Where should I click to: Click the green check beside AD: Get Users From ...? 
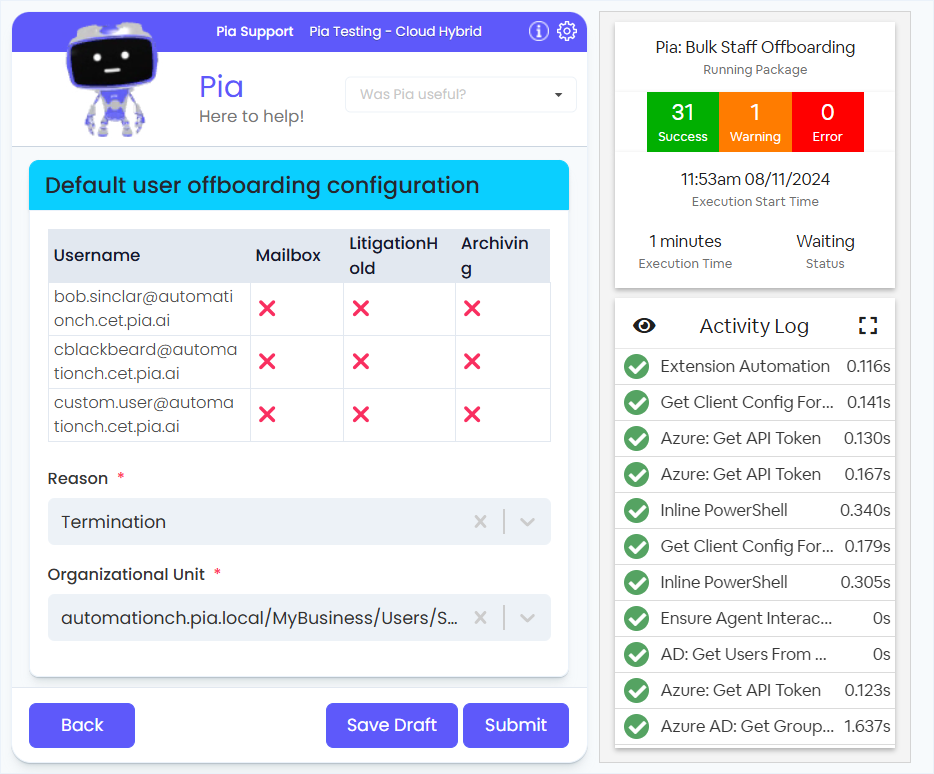coord(637,654)
